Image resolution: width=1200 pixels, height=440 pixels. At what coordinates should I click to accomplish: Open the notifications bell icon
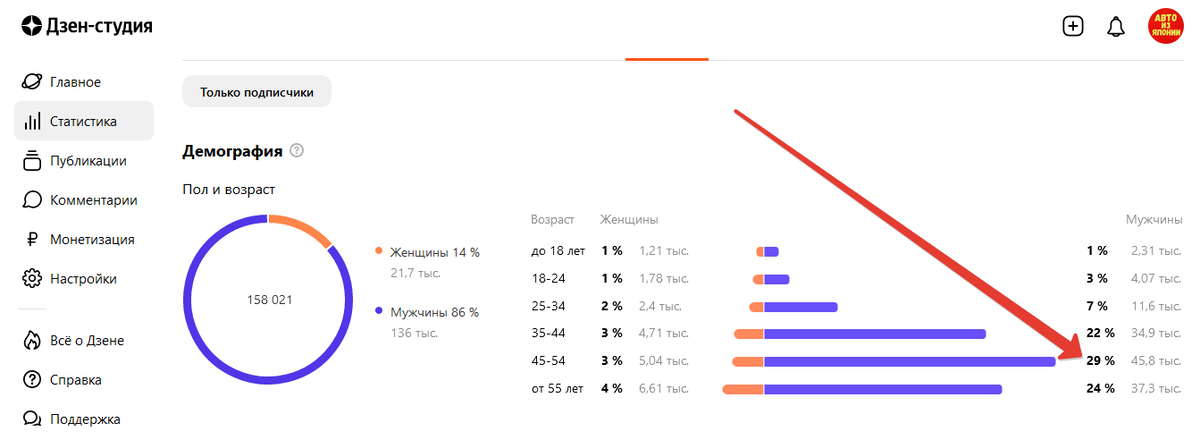coord(1116,27)
